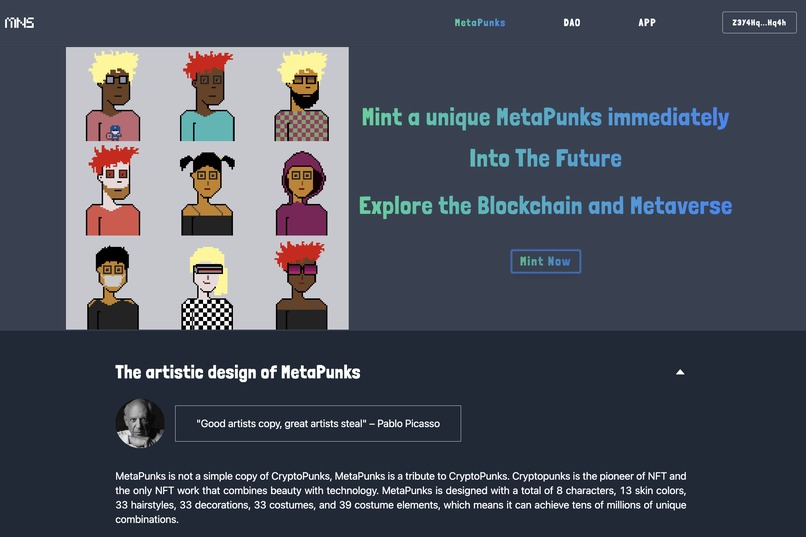806x537 pixels.
Task: Click the Mint Now button
Action: tap(545, 261)
